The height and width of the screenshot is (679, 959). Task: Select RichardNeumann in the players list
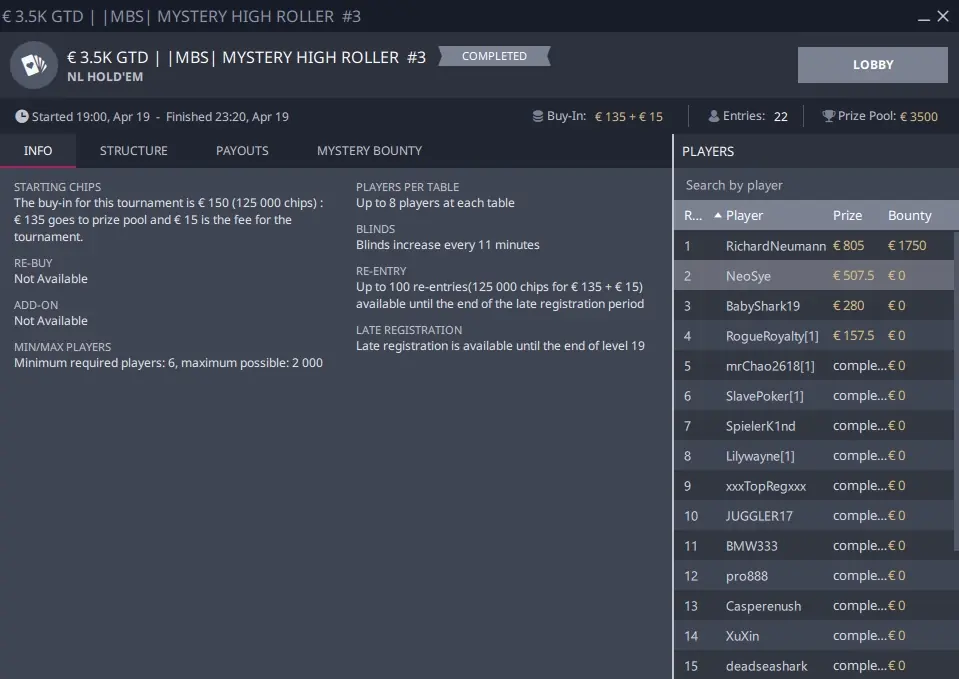point(775,246)
